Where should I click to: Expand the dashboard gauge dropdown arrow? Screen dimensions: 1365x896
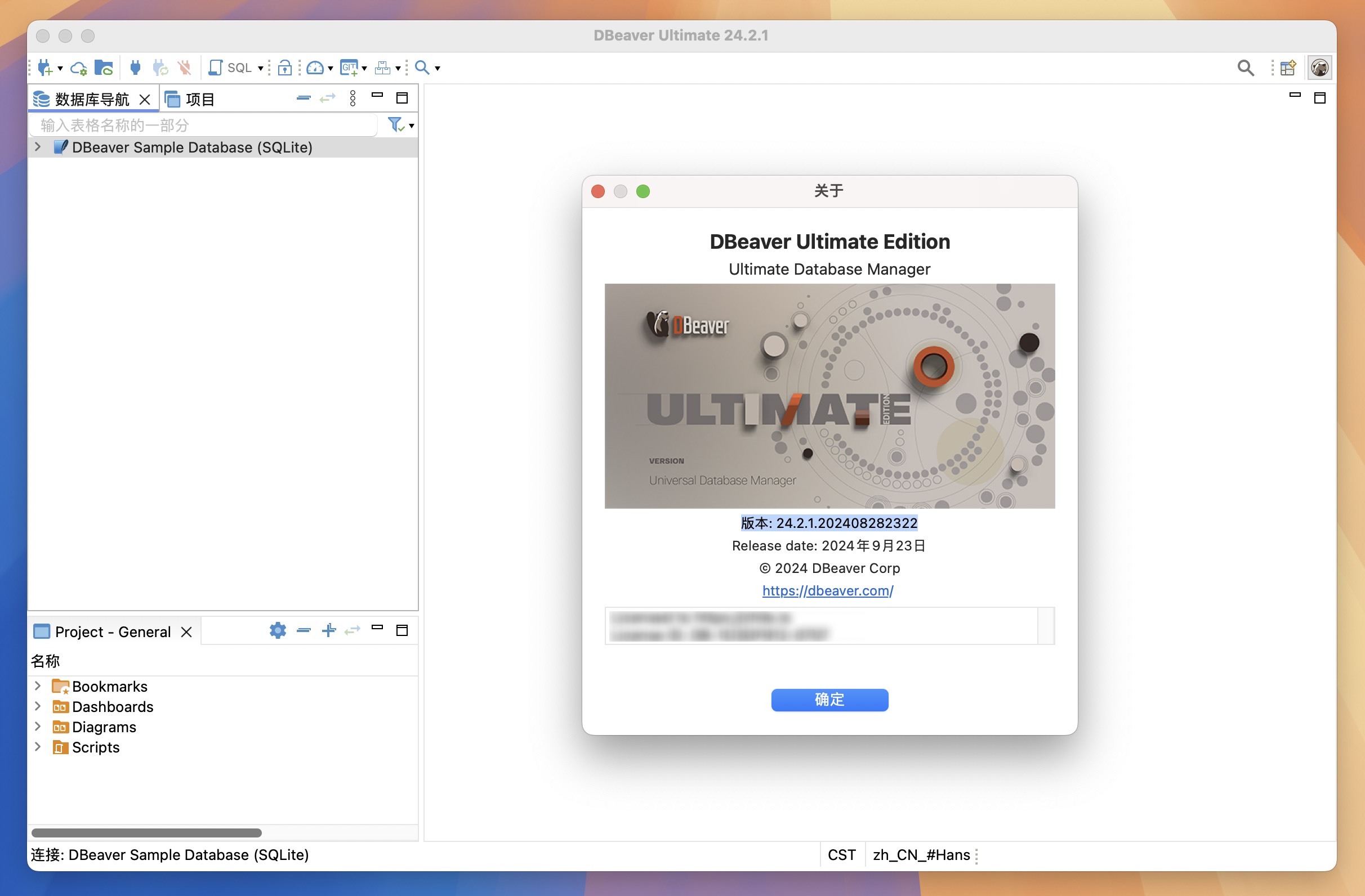[331, 68]
